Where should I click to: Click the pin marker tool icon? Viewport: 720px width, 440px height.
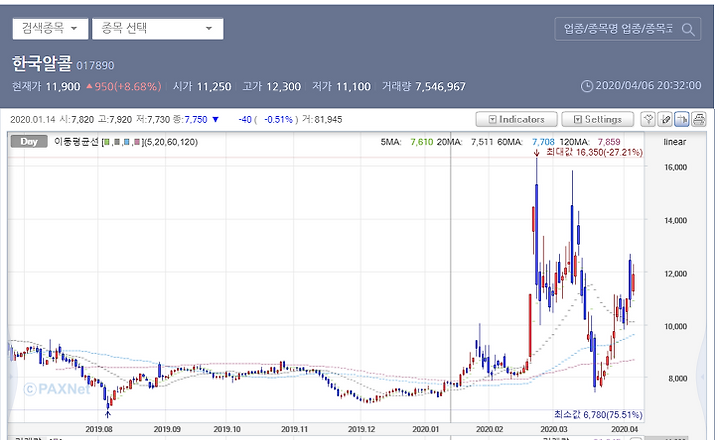pyautogui.click(x=648, y=119)
